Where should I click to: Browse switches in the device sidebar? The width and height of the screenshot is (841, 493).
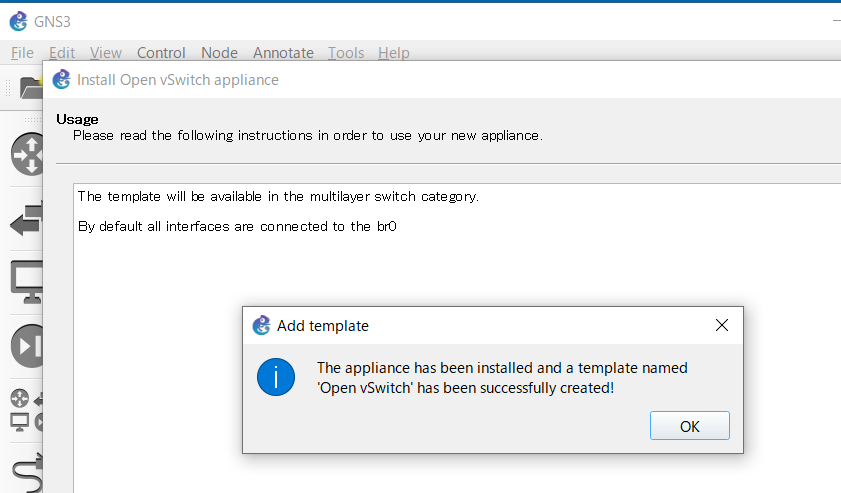pos(26,219)
